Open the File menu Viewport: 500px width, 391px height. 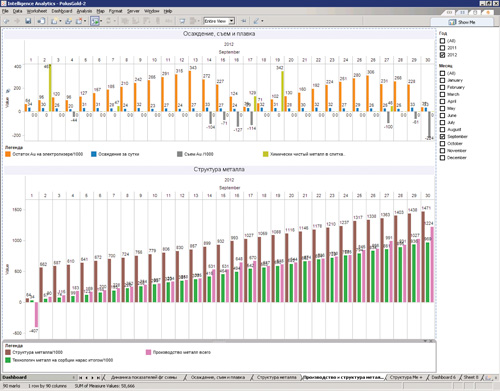click(5, 11)
